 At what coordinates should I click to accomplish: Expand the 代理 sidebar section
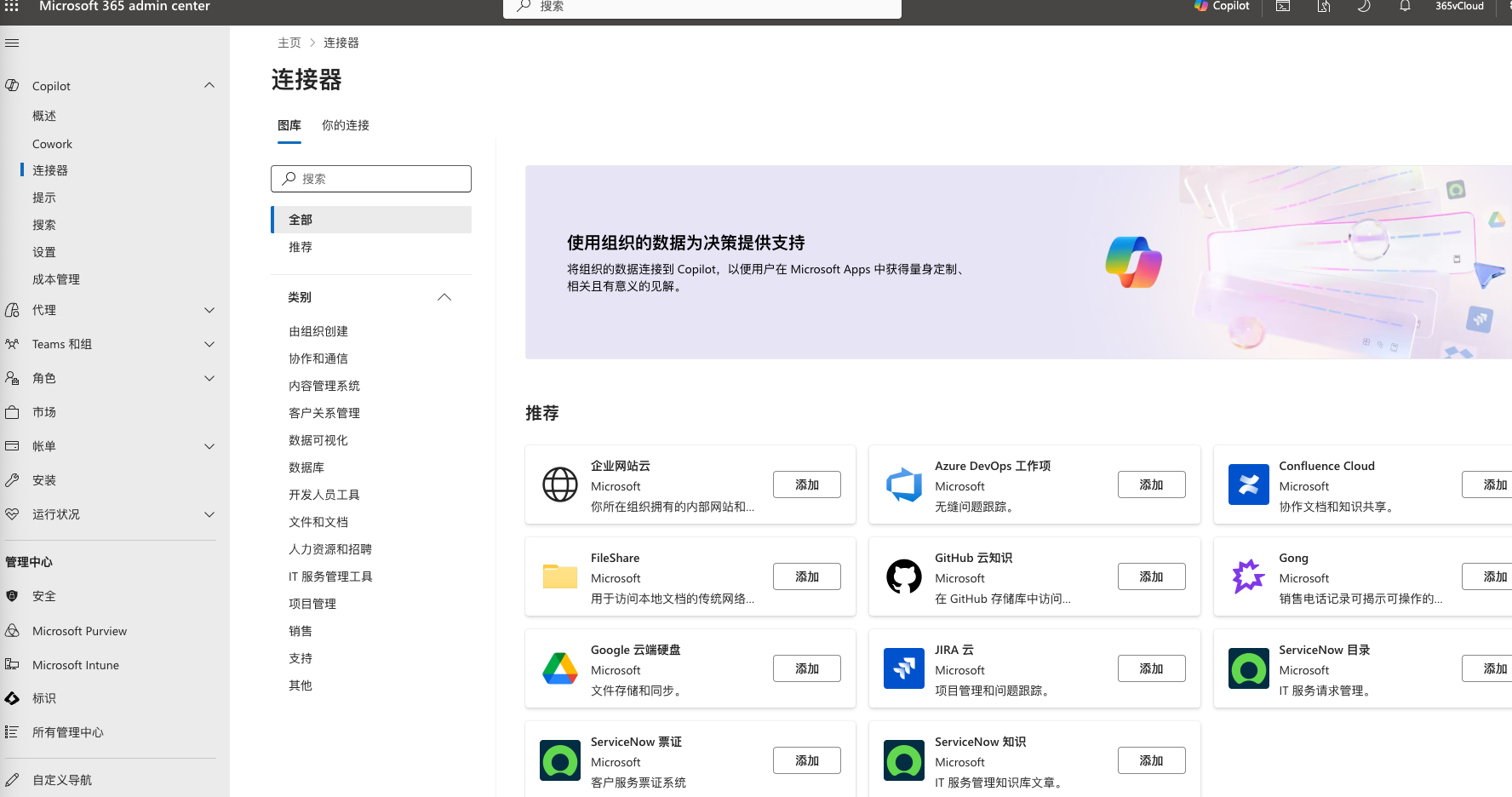click(x=209, y=310)
